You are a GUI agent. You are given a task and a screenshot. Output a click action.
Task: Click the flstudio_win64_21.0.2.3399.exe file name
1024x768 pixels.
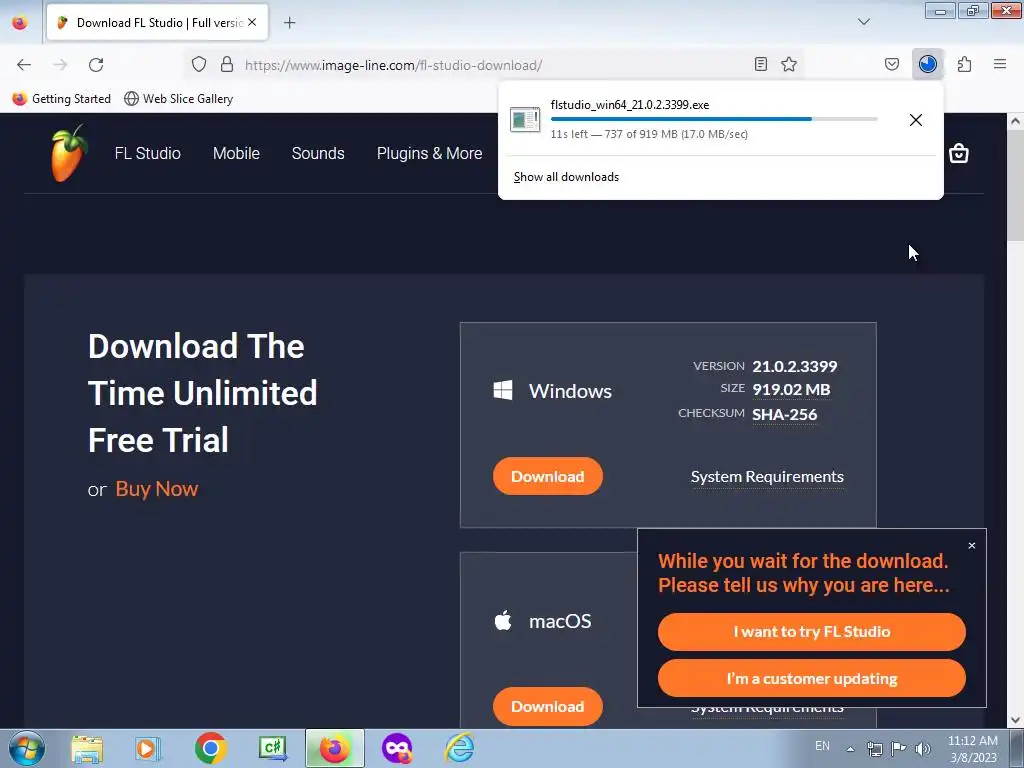(x=630, y=104)
